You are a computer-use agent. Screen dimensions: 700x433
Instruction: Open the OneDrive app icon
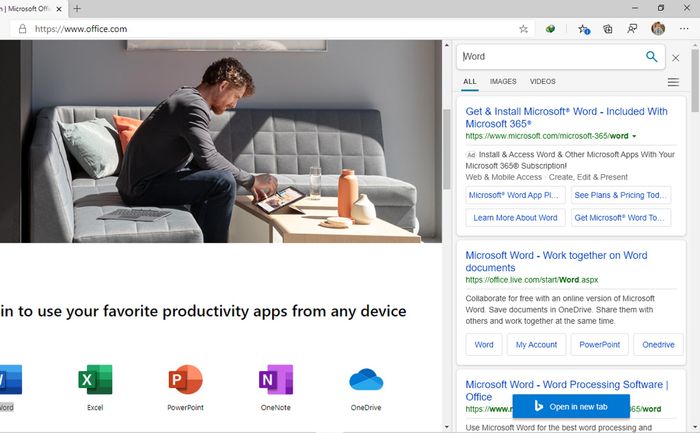tap(366, 379)
